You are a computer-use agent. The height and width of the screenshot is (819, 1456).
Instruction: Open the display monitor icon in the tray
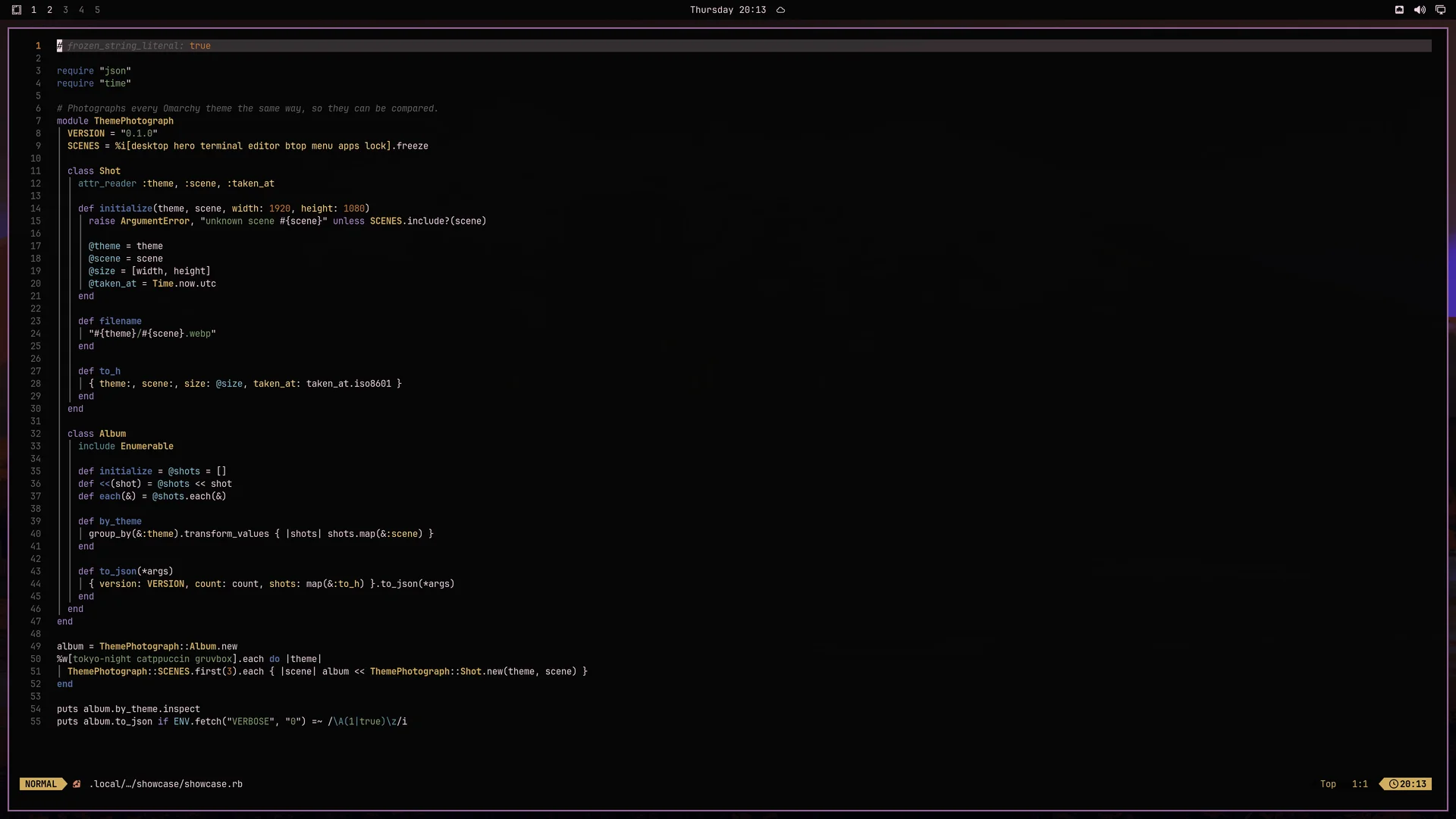(1440, 10)
